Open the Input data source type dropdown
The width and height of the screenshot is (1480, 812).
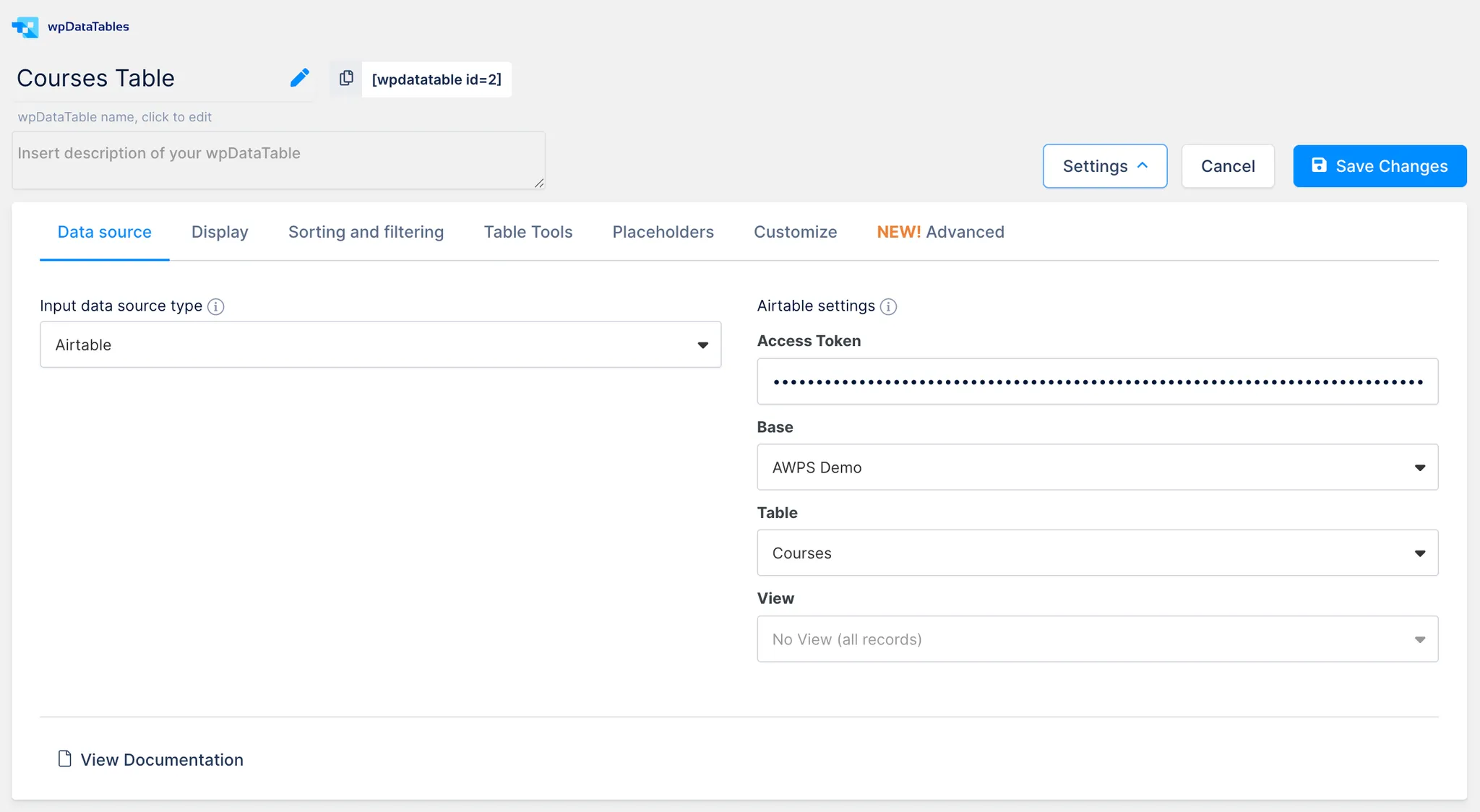click(x=380, y=345)
